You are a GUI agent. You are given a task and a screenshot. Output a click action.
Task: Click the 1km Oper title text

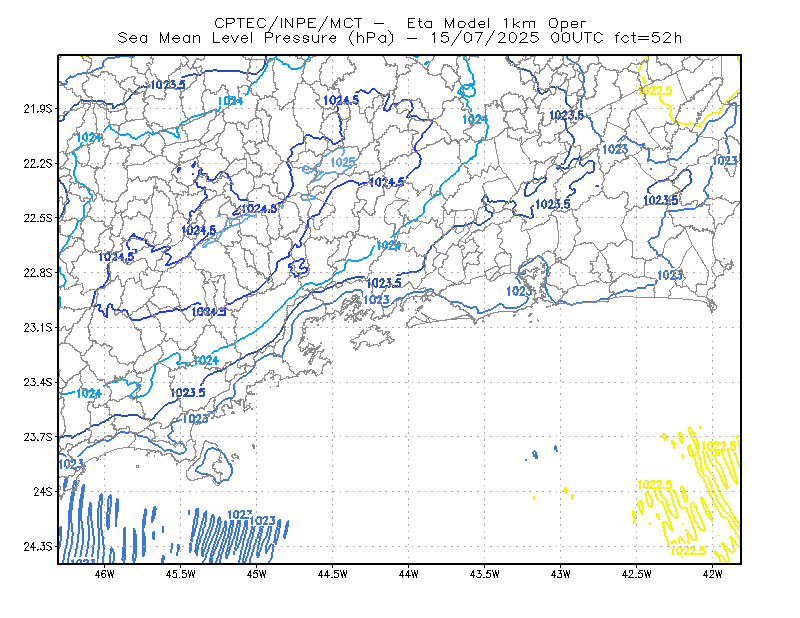544,23
